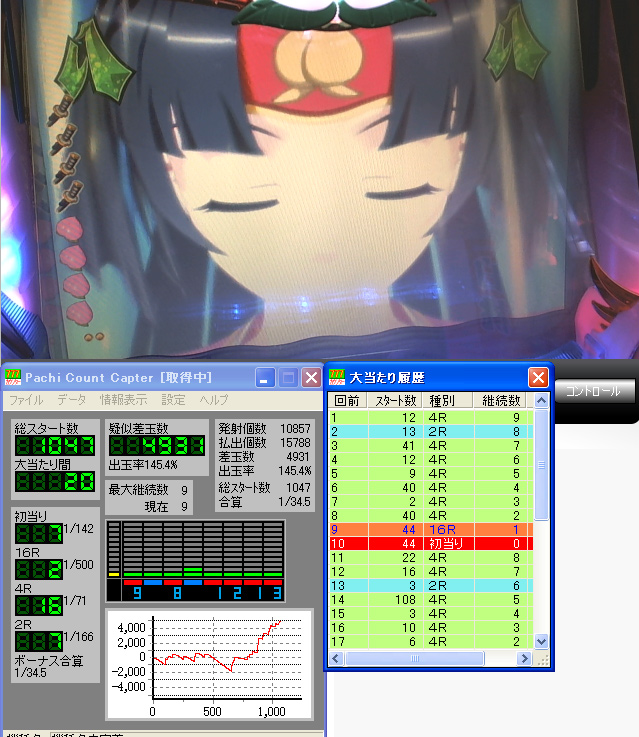Open the データ menu

pyautogui.click(x=72, y=400)
